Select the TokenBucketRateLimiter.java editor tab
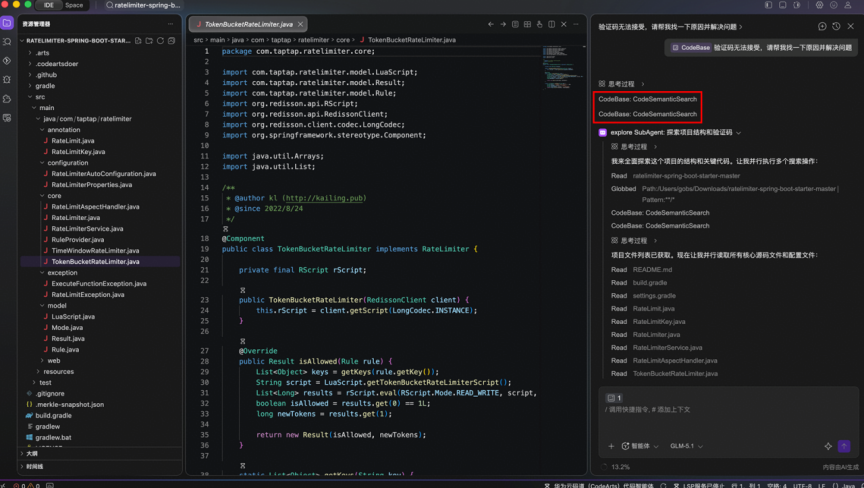The width and height of the screenshot is (864, 488). tap(248, 24)
